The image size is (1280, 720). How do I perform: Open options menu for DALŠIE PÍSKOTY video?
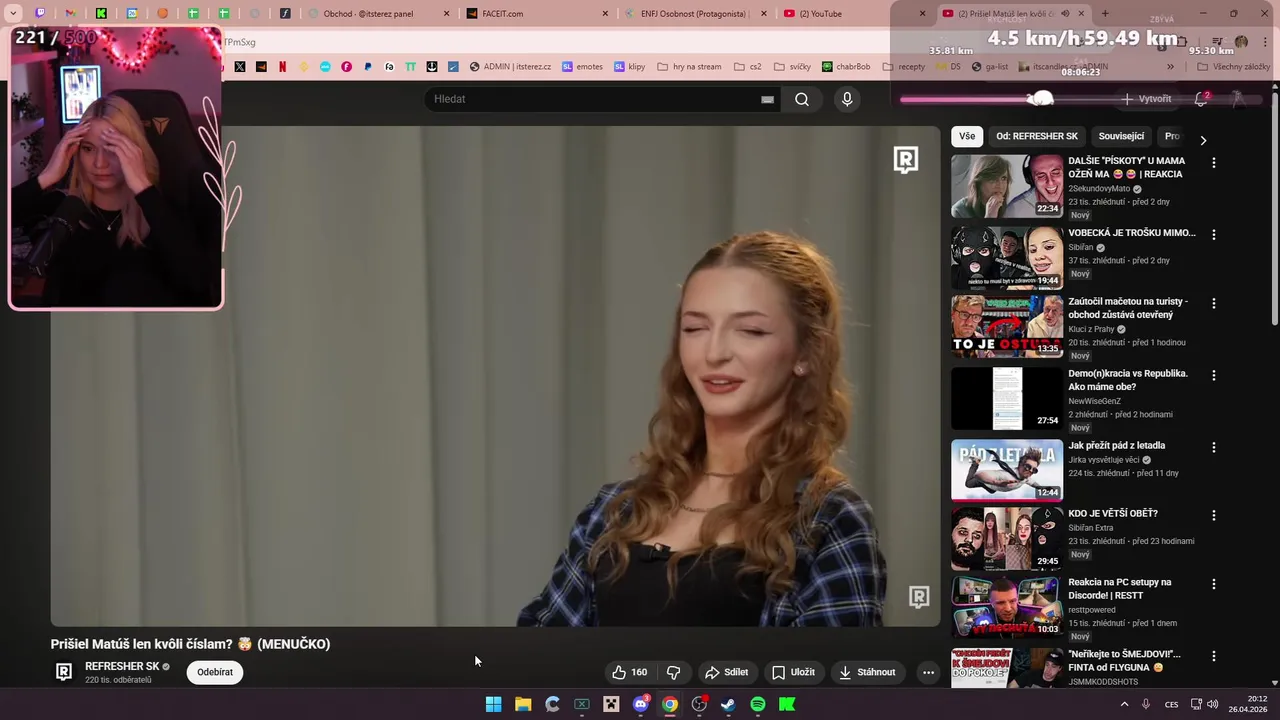(x=1214, y=162)
